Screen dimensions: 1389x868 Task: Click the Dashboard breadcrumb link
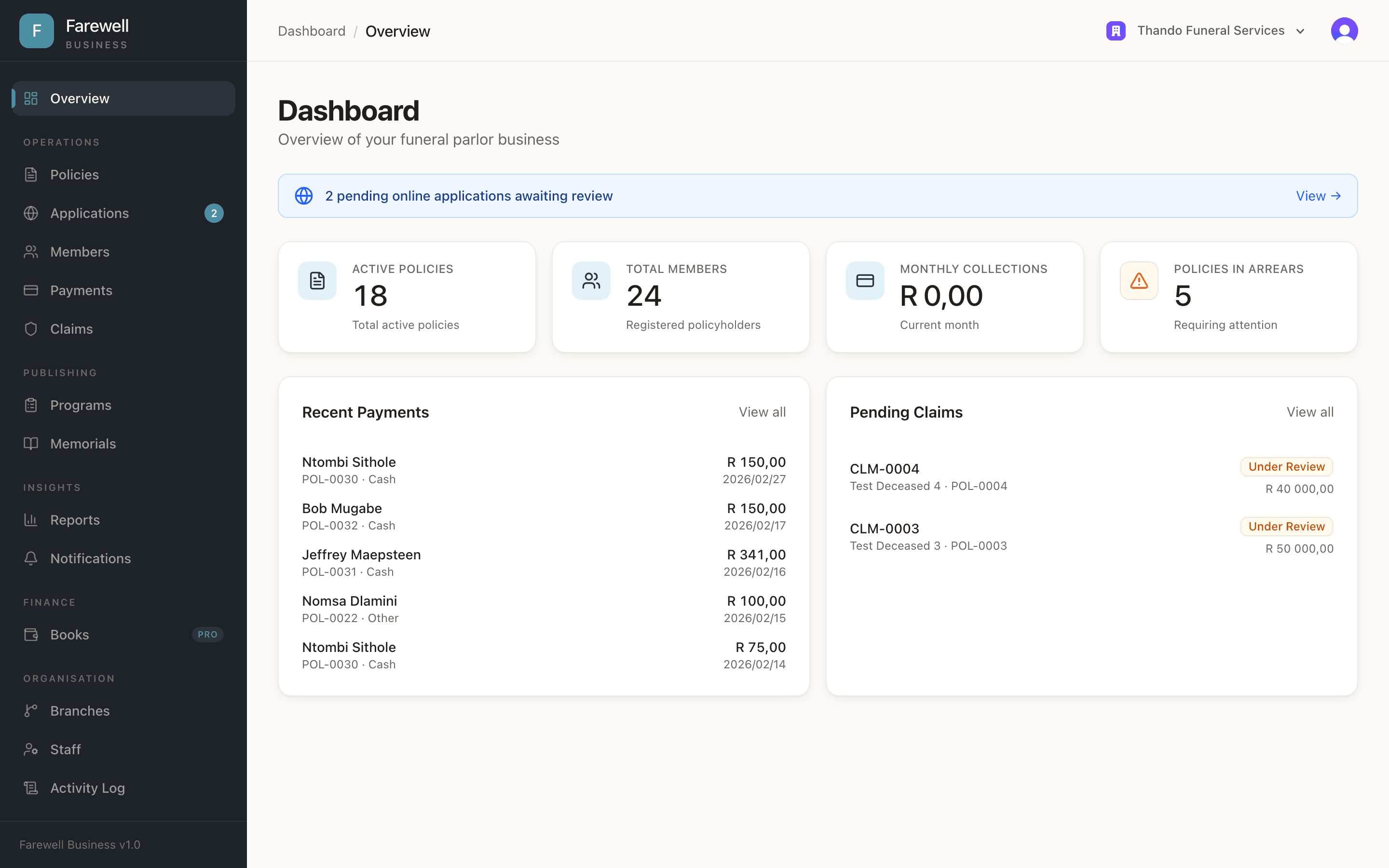(312, 31)
